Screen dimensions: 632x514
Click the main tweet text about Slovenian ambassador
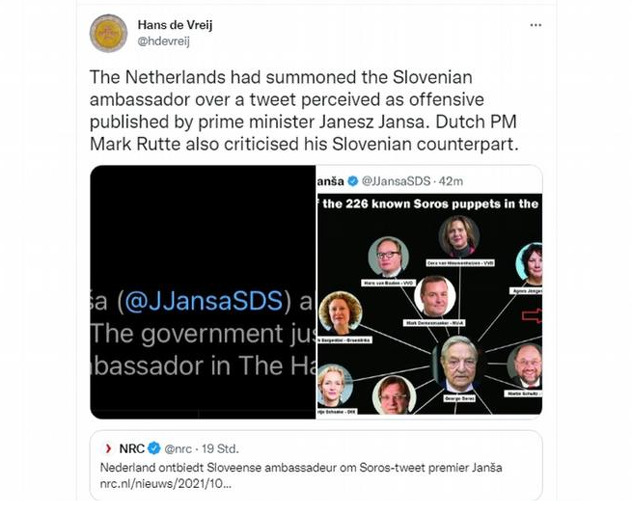(304, 110)
